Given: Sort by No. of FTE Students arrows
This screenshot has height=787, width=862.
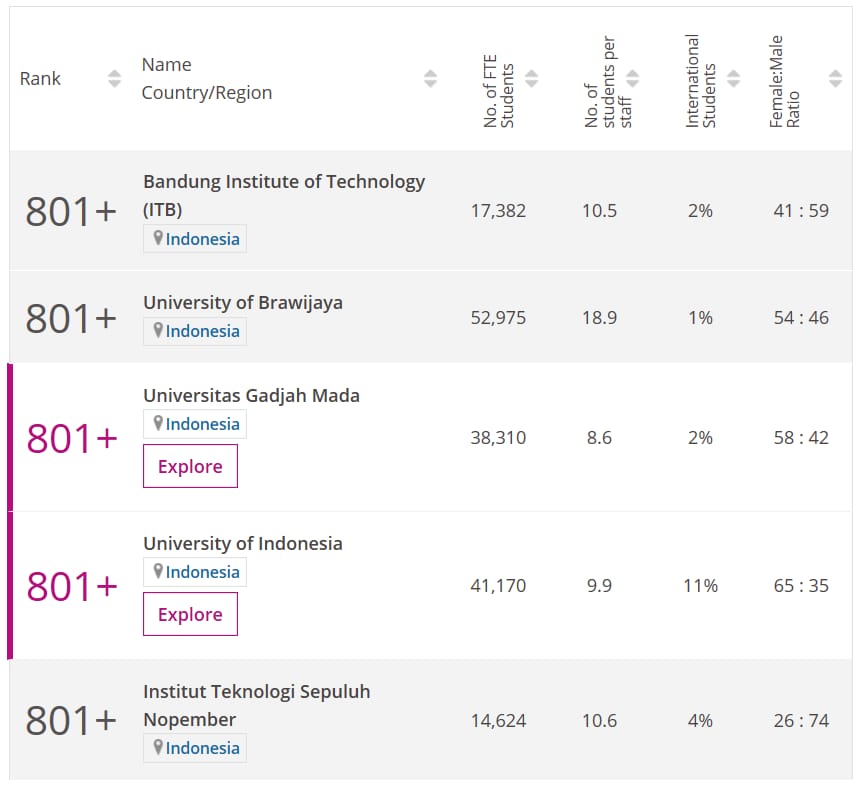Looking at the screenshot, I should 531,78.
